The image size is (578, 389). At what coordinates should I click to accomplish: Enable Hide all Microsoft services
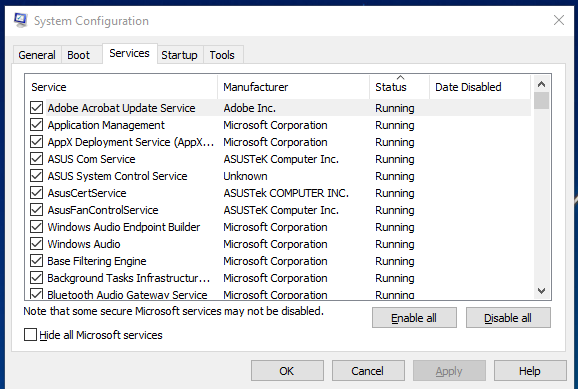click(30, 335)
